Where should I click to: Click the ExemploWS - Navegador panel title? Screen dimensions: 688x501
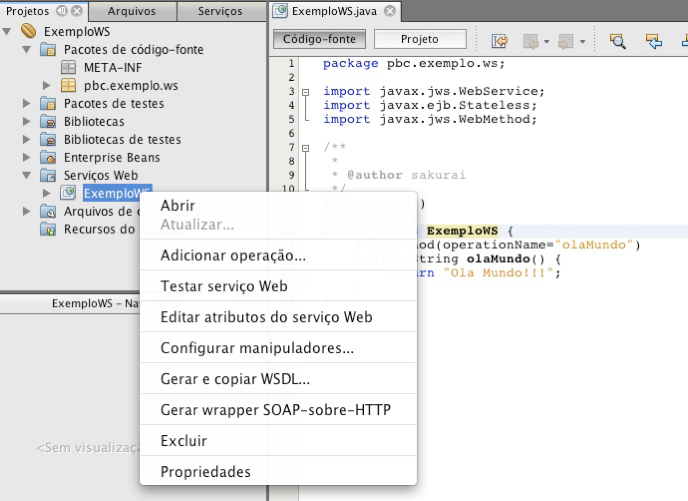tap(96, 303)
